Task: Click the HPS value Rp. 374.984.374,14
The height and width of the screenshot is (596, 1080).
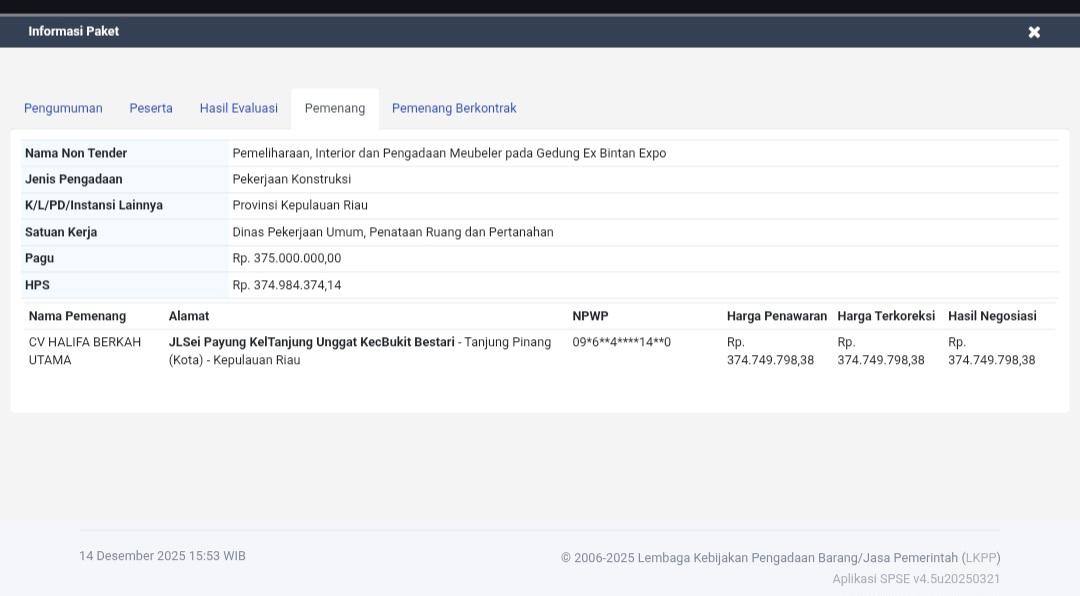Action: (287, 285)
